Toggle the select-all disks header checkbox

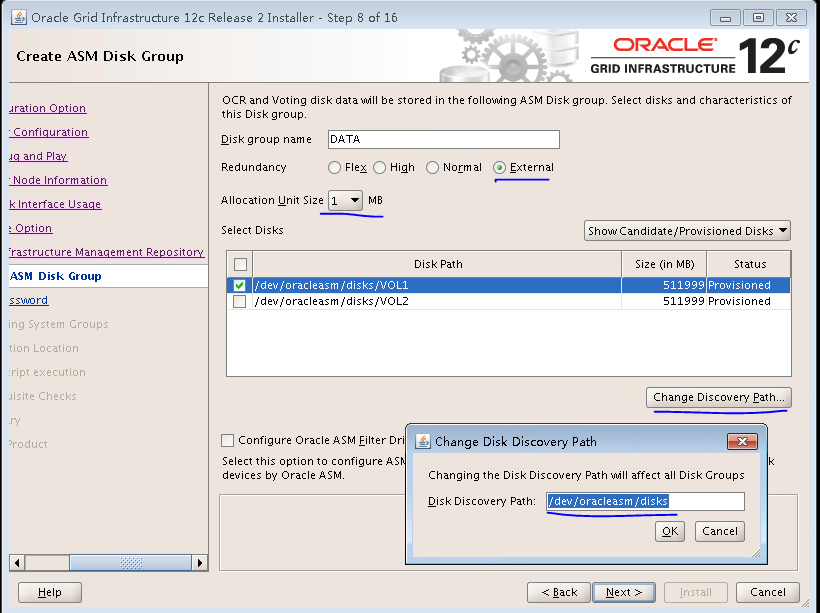coord(241,264)
